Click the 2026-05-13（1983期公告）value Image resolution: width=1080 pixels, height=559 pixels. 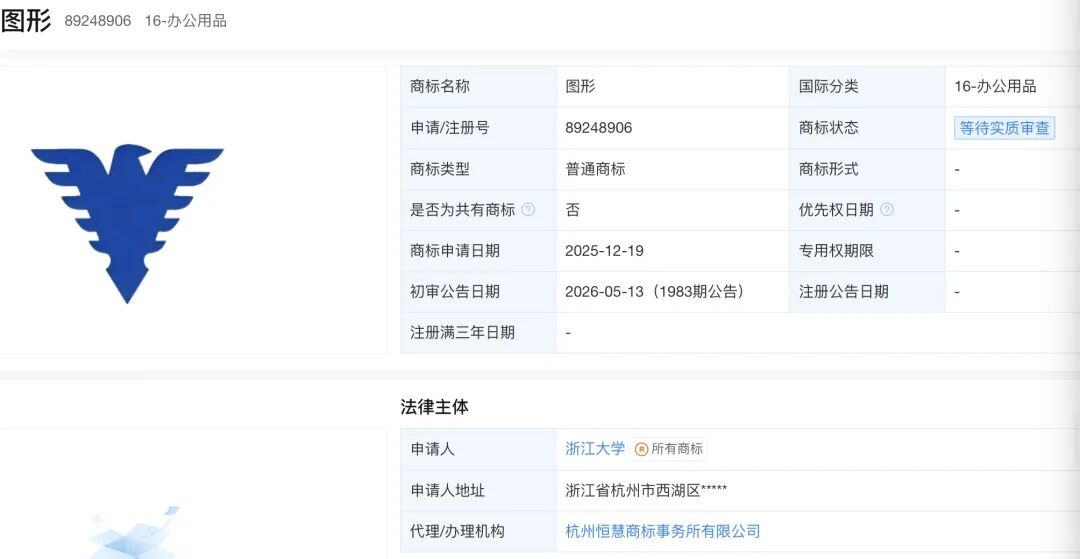[x=654, y=292]
